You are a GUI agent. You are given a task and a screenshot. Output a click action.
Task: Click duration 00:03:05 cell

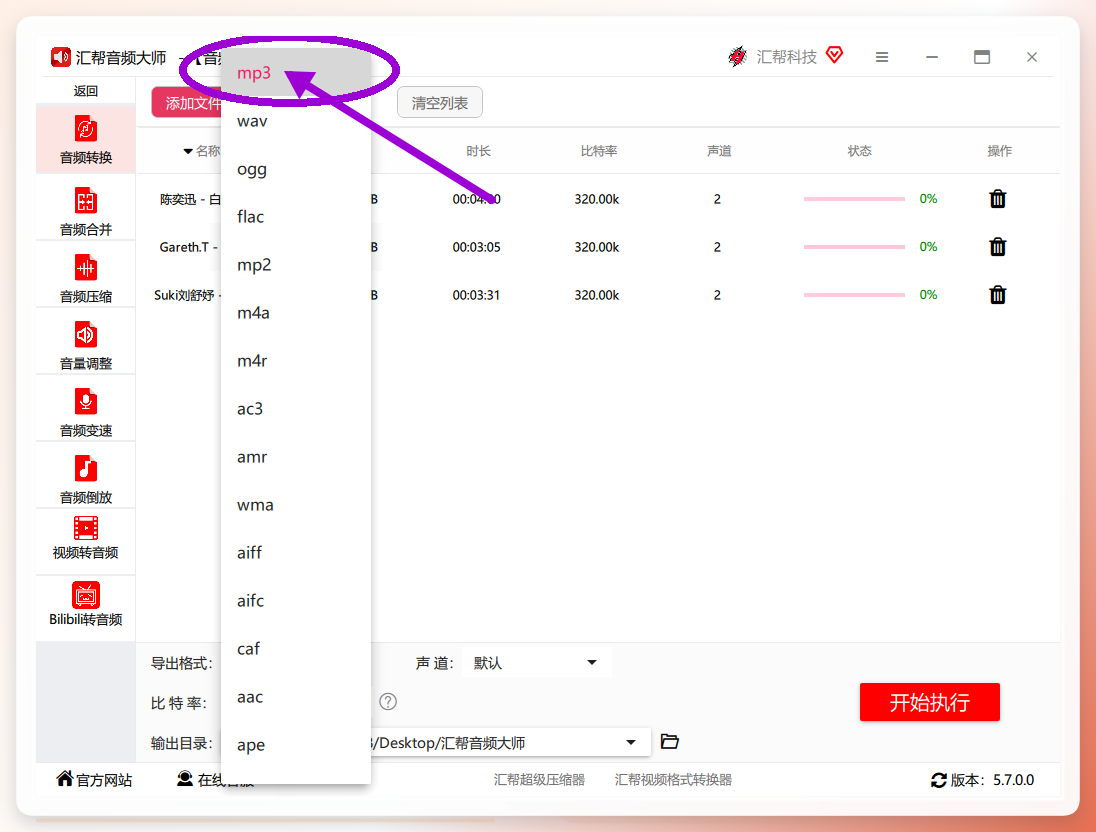coord(476,248)
